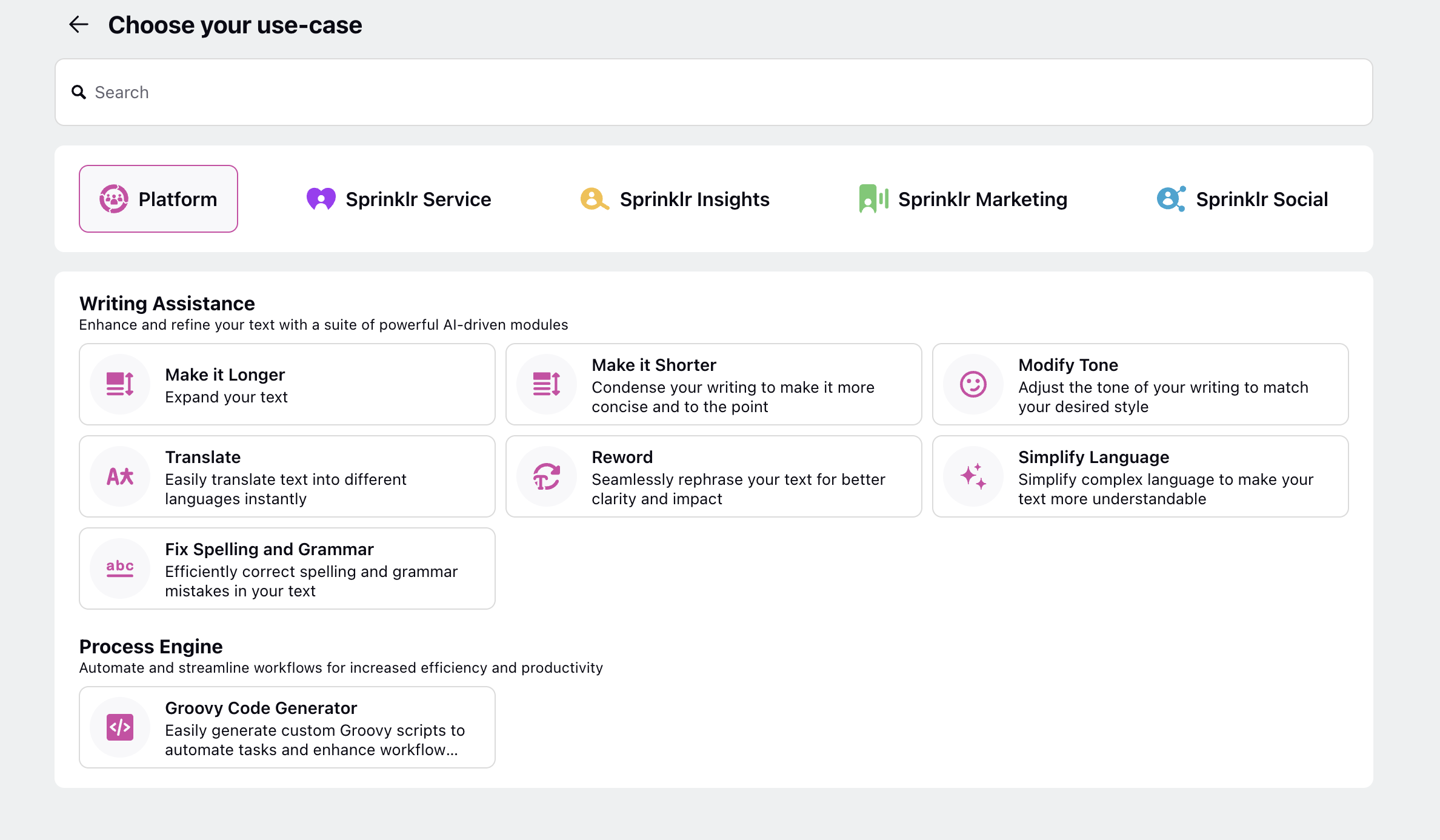Click the purple Sprinklr Service heart icon
The width and height of the screenshot is (1440, 840).
pyautogui.click(x=321, y=199)
